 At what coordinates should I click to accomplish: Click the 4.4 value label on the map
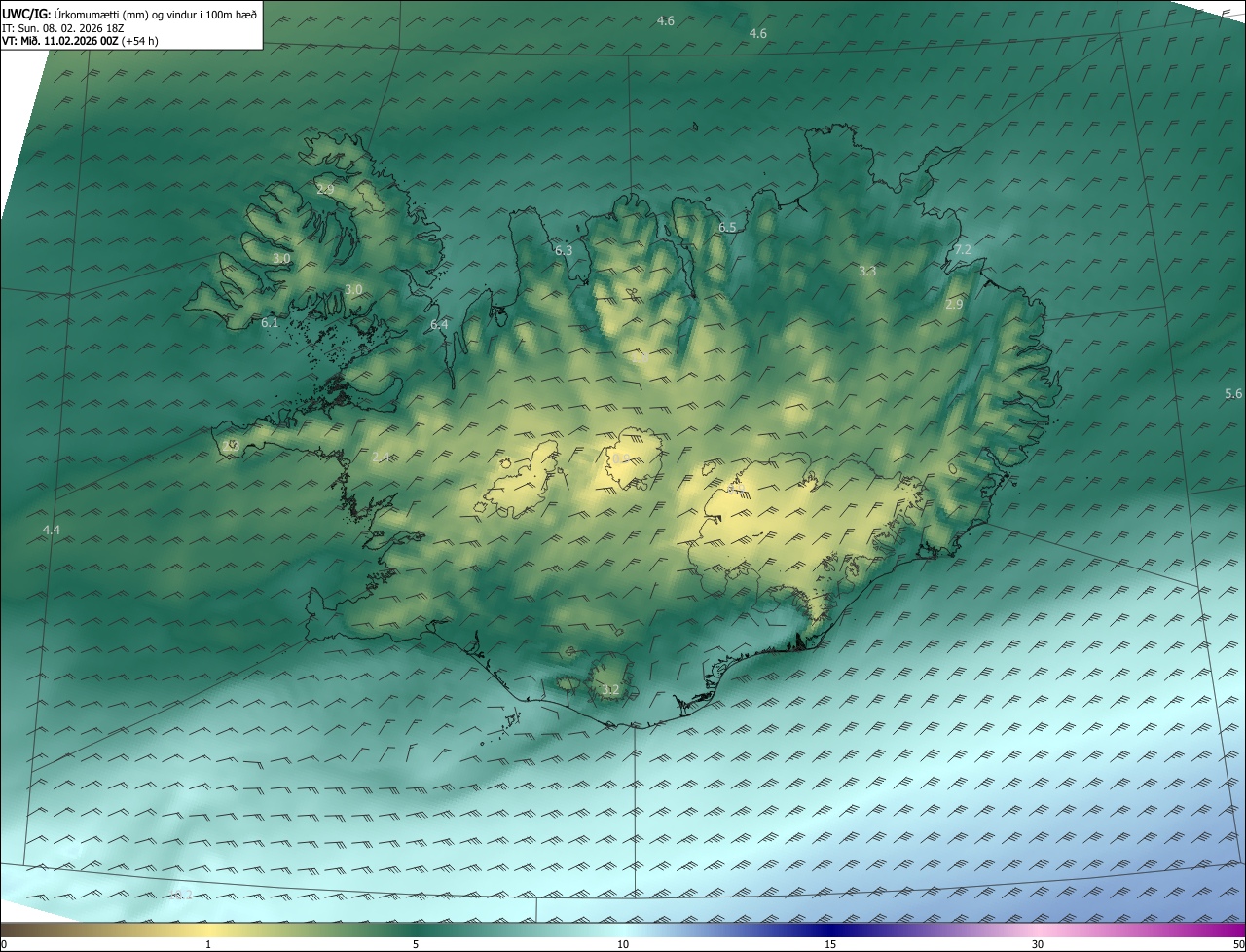pos(52,530)
